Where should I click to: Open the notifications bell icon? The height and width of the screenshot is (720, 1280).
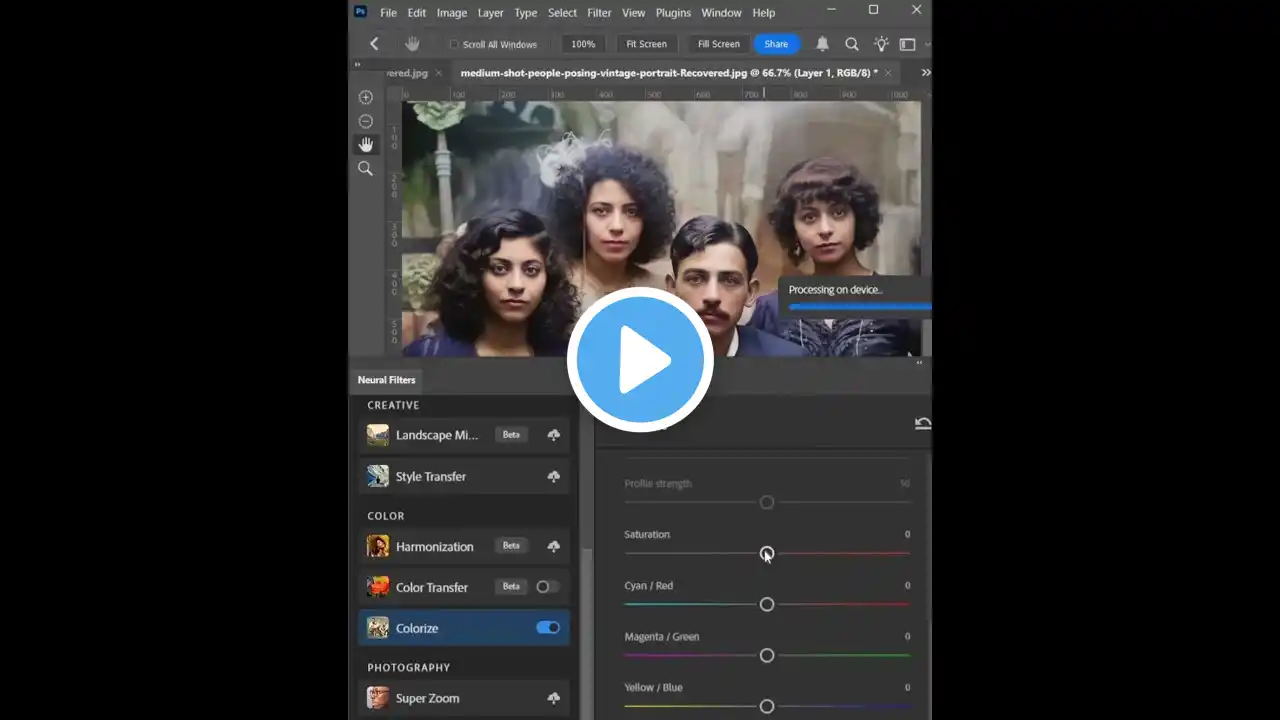tap(822, 44)
